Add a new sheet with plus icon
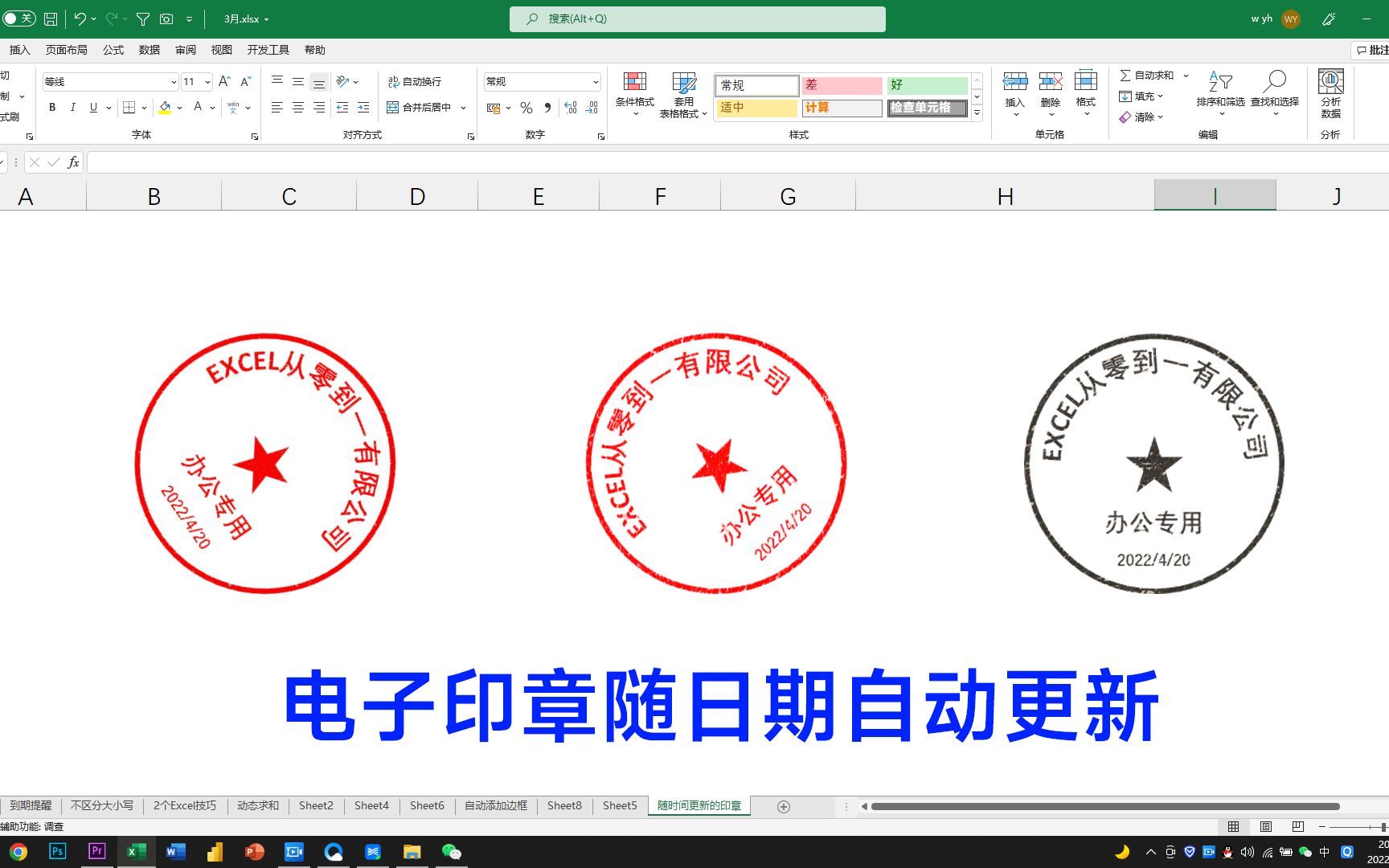The width and height of the screenshot is (1389, 868). 784,806
